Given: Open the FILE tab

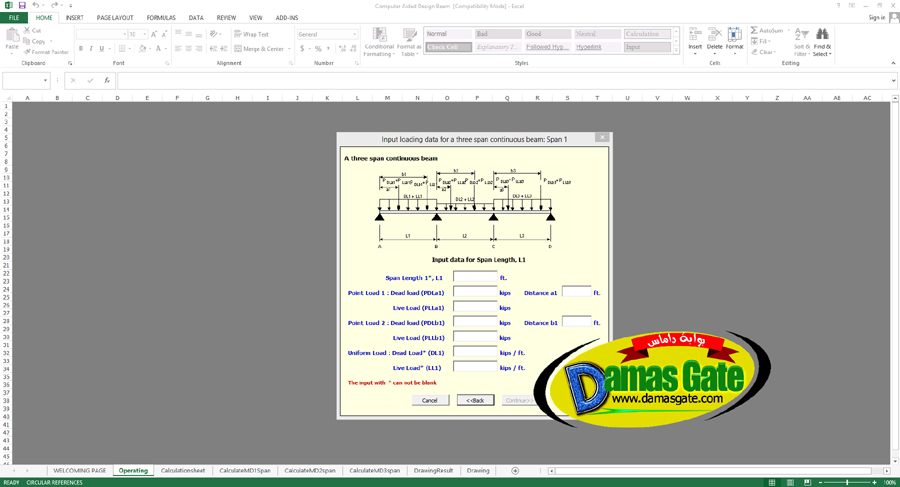Looking at the screenshot, I should 14,18.
